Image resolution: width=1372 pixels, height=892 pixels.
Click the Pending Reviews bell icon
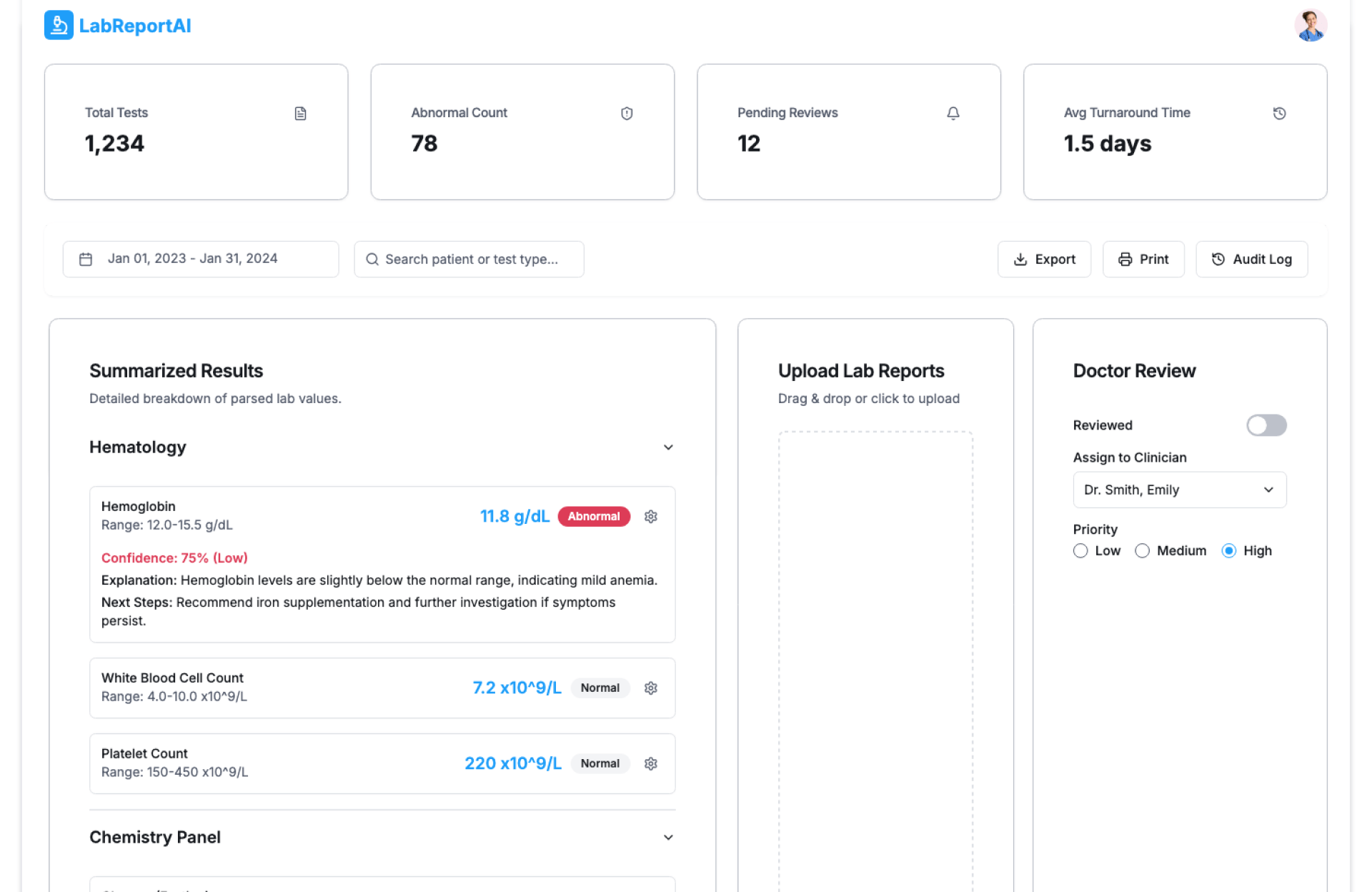953,114
